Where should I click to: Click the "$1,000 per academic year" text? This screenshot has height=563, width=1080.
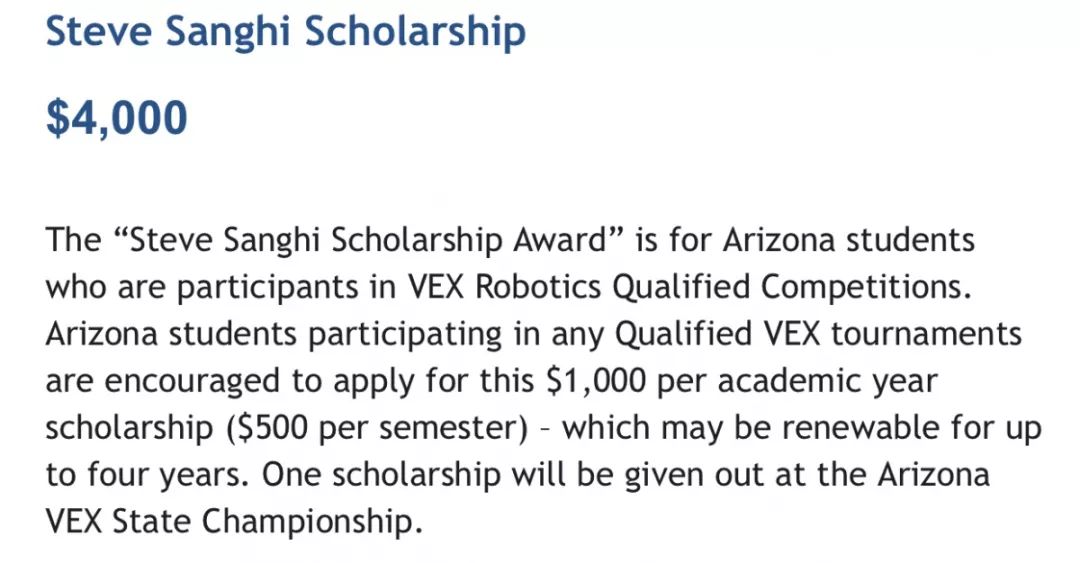[742, 382]
